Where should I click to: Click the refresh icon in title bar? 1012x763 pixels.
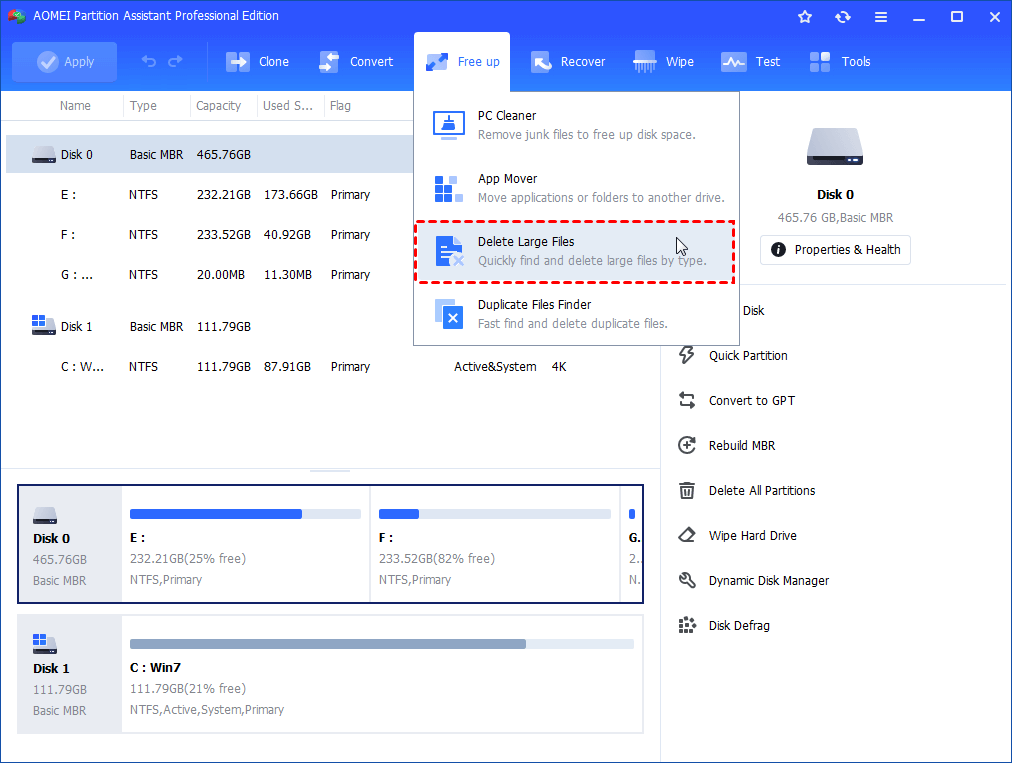click(x=843, y=17)
